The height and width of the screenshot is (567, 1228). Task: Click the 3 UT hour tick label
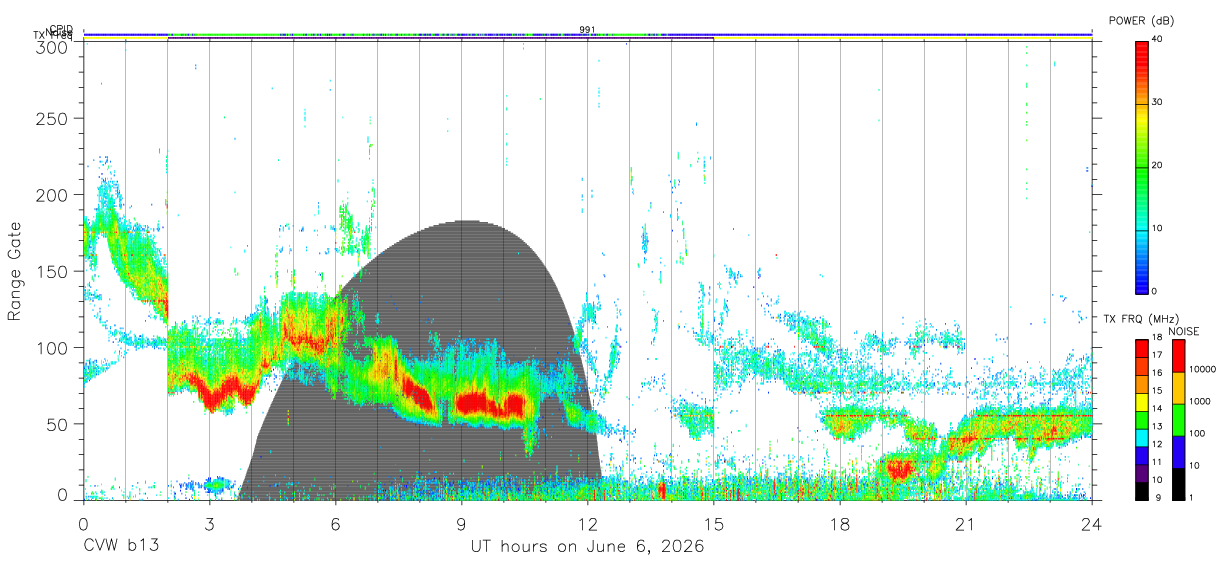[x=209, y=524]
